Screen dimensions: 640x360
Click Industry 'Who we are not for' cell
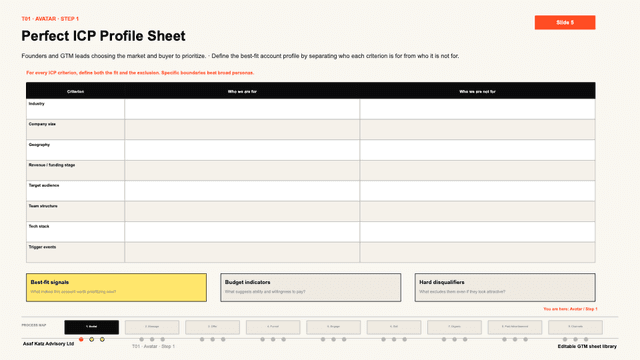click(478, 109)
